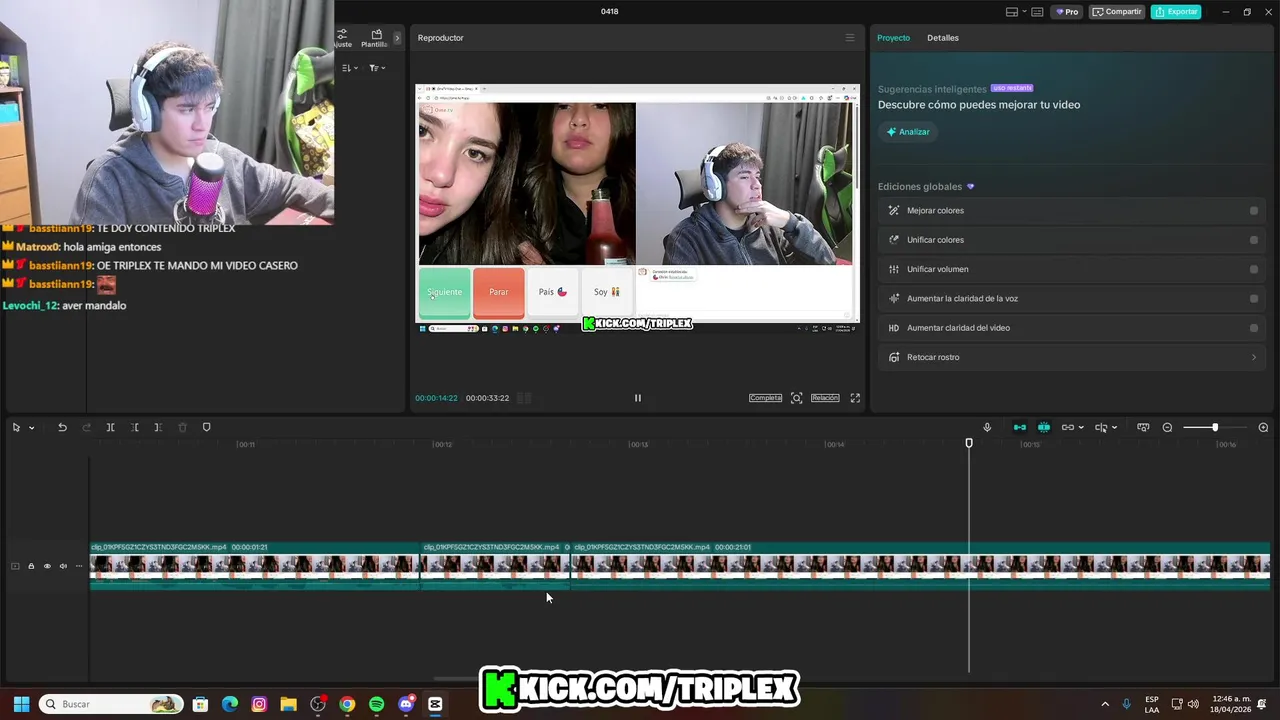Select the first clip ending 00:00:01:21
The image size is (1280, 720).
pos(255,566)
